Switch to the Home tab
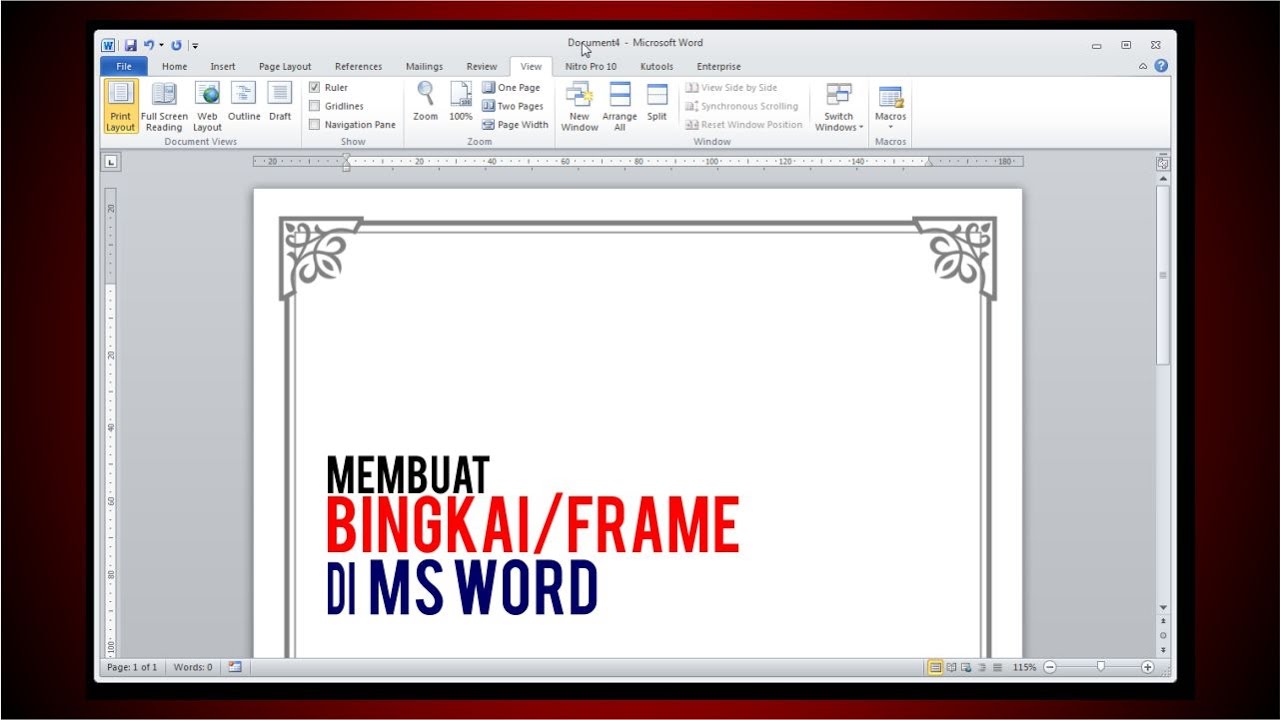This screenshot has height=720, width=1280. pyautogui.click(x=174, y=66)
